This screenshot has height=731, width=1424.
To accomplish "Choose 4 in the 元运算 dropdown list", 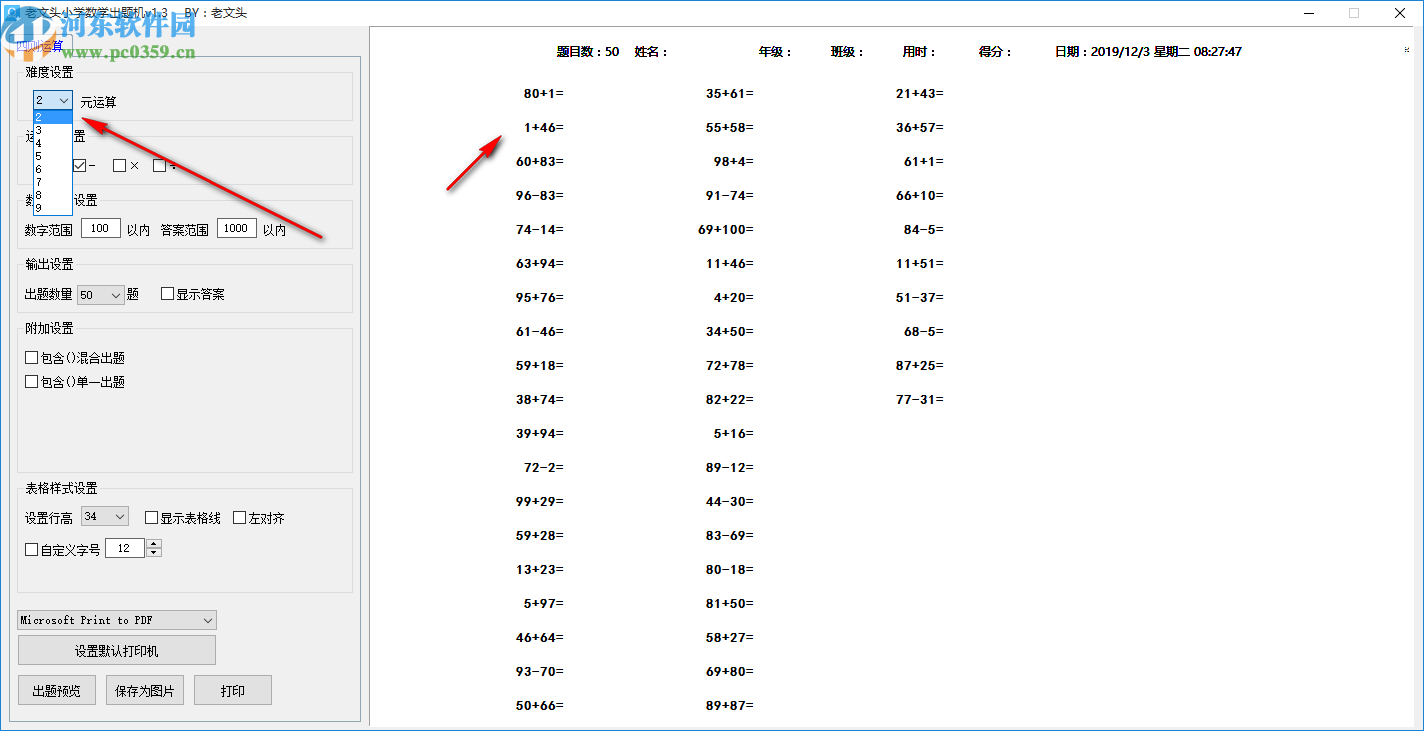I will (53, 143).
